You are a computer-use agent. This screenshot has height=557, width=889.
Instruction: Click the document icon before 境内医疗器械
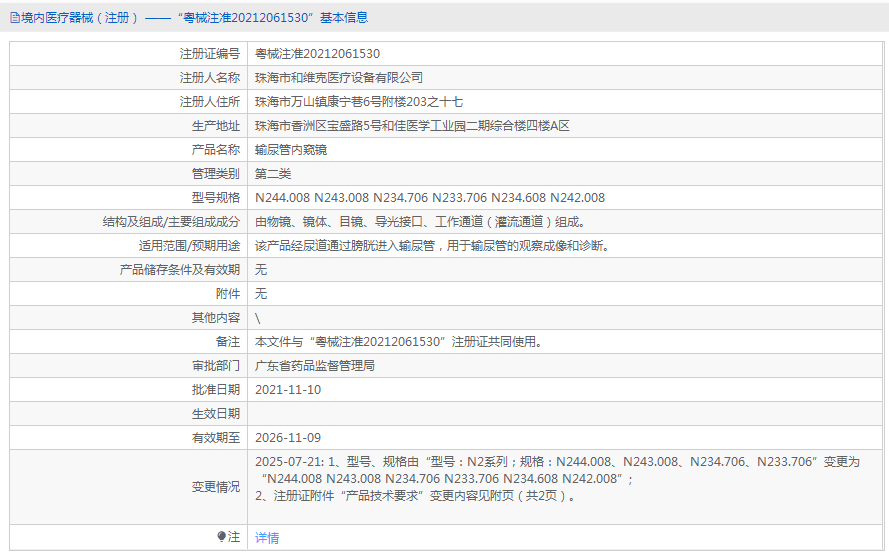[15, 18]
